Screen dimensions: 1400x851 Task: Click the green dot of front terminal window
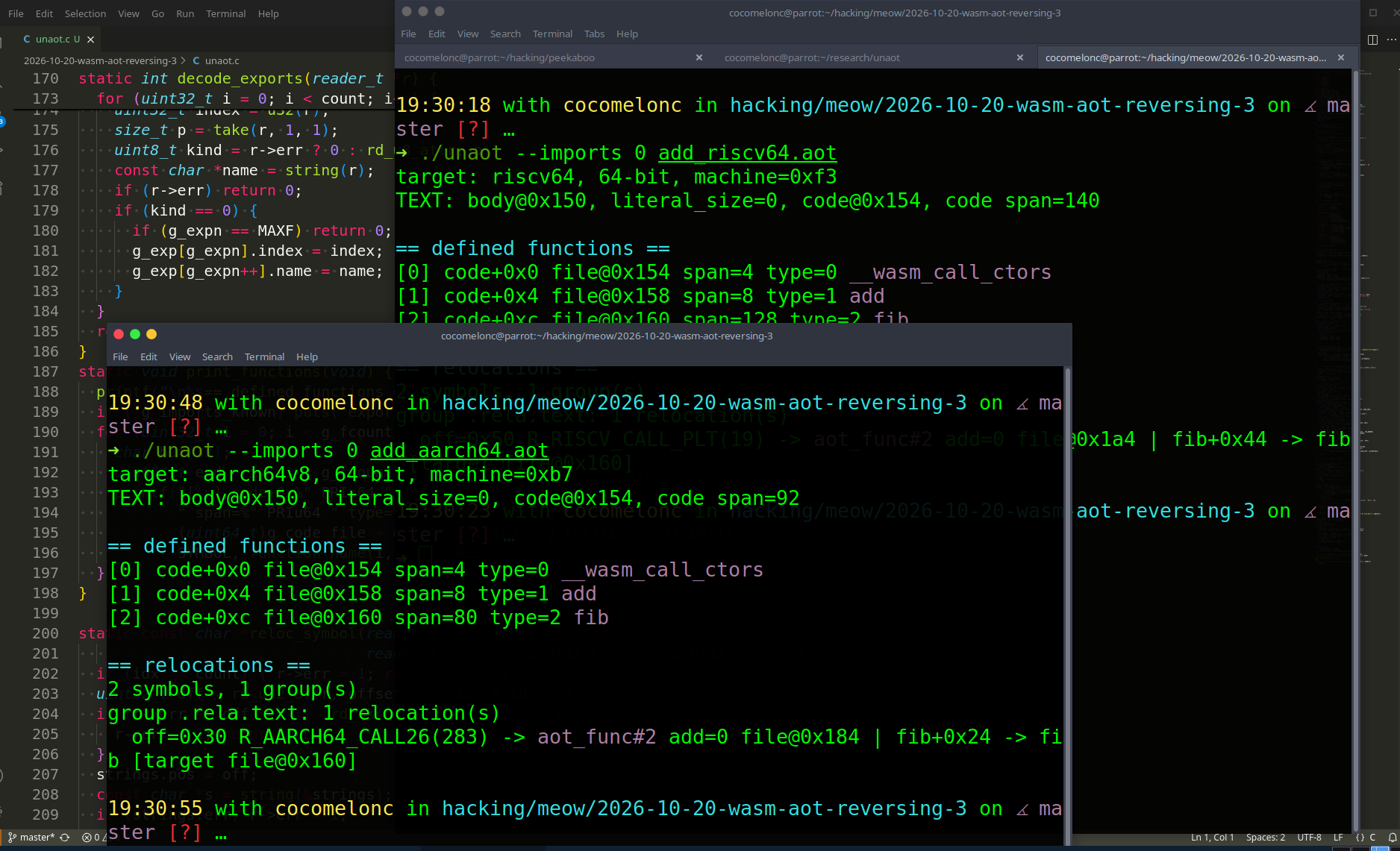click(135, 334)
